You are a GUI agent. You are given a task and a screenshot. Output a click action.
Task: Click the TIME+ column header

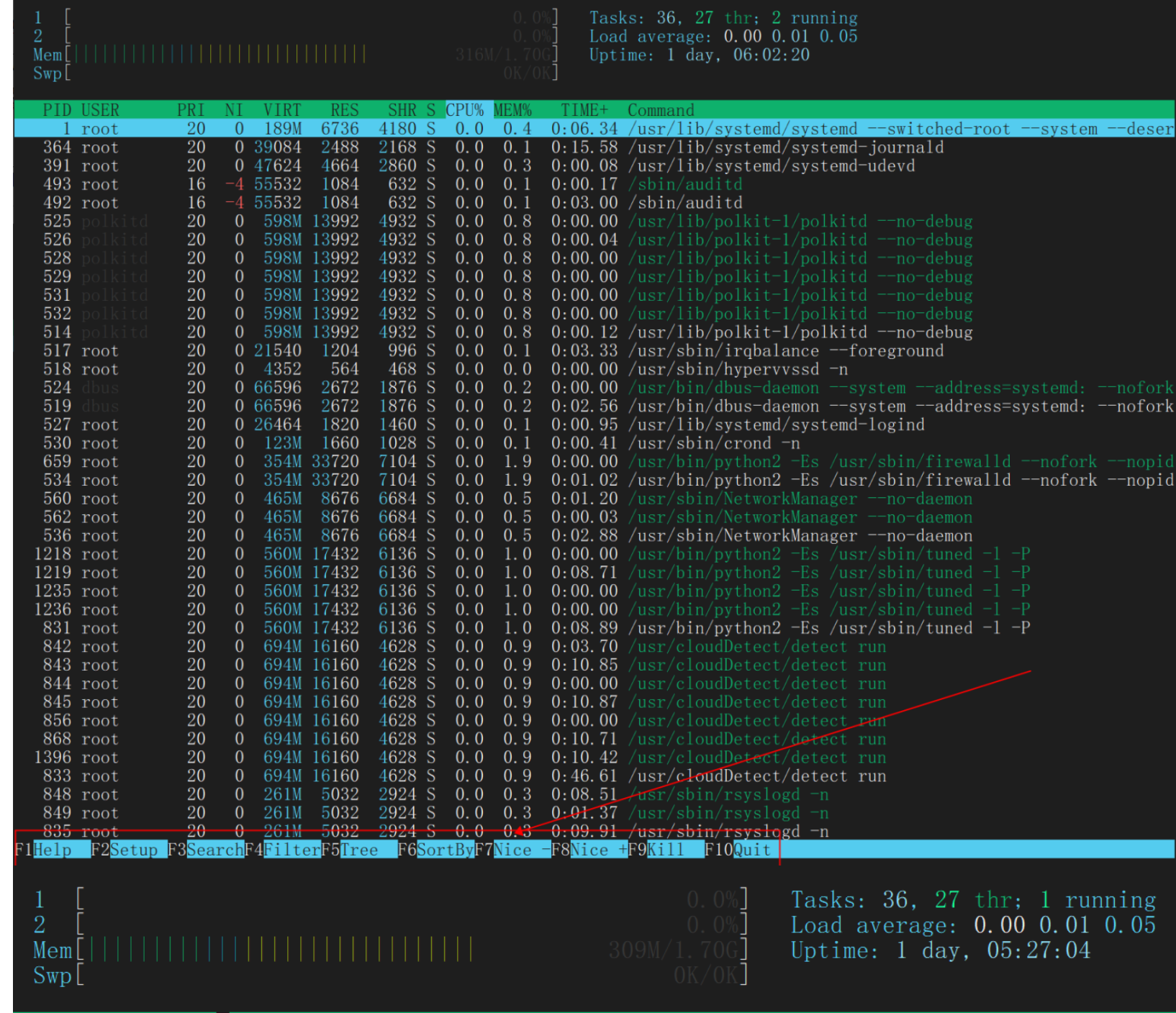point(584,110)
